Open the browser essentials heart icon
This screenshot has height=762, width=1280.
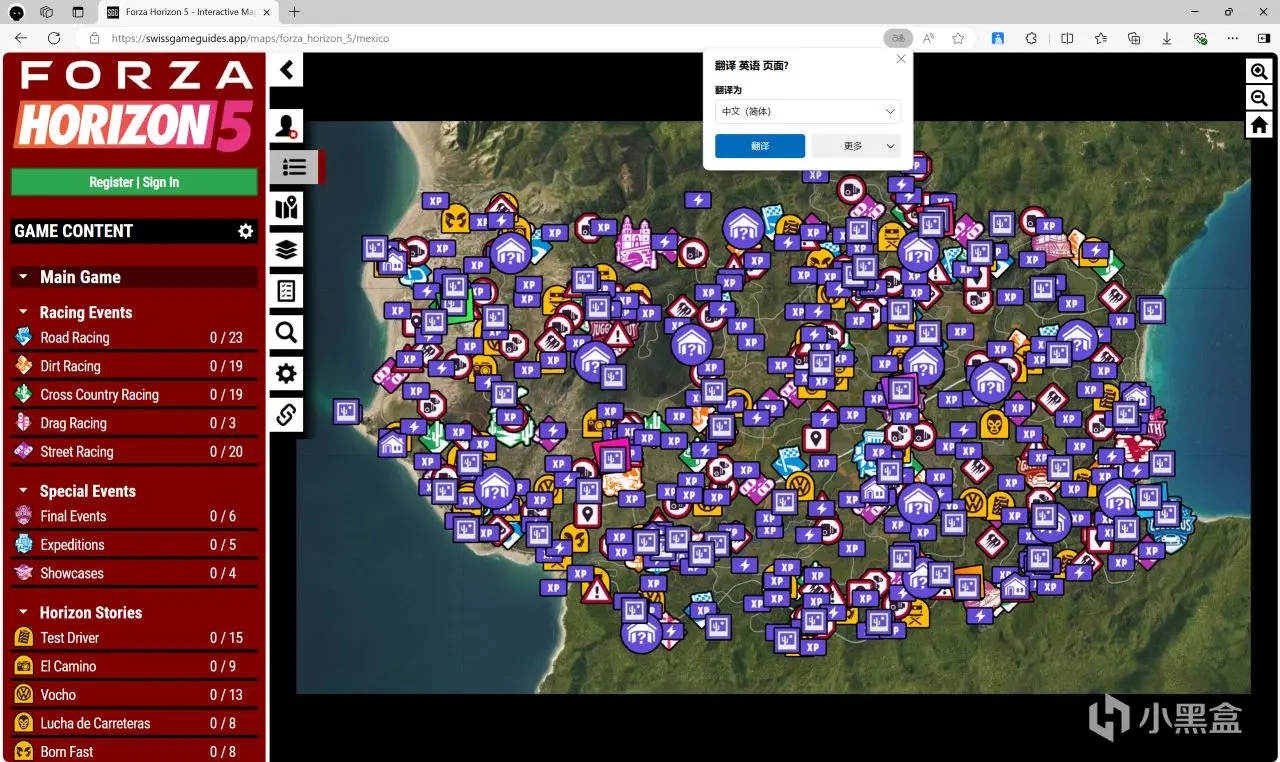(x=1201, y=38)
